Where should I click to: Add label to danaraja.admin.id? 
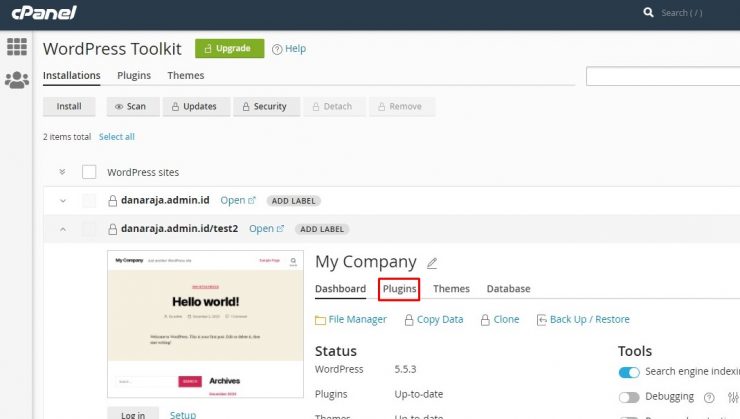click(294, 201)
